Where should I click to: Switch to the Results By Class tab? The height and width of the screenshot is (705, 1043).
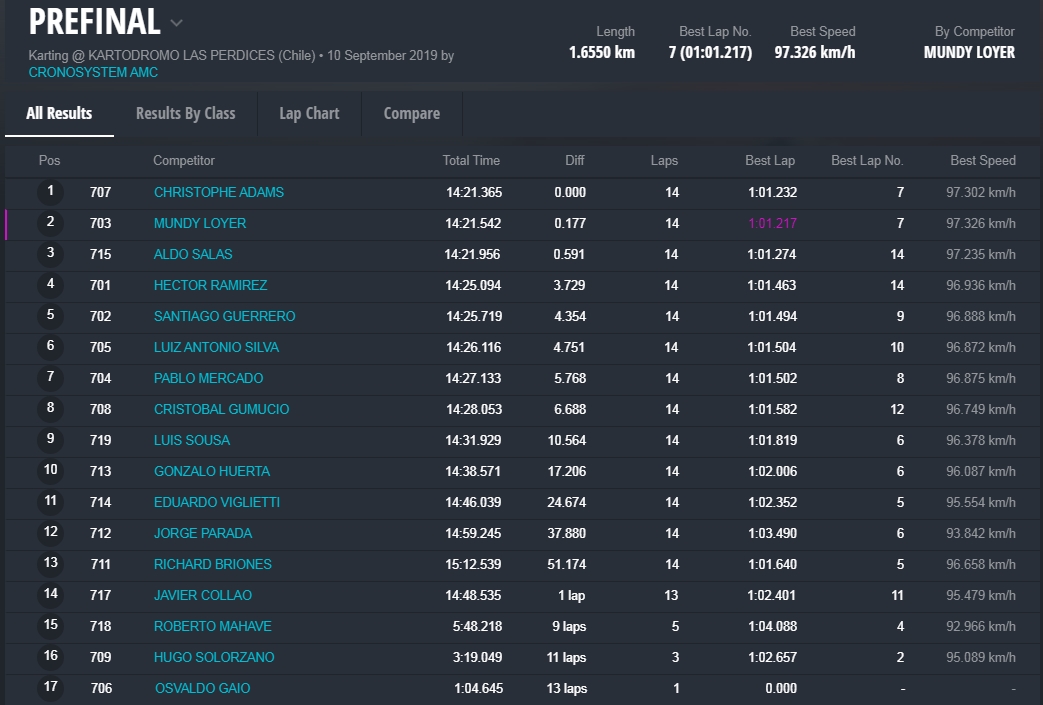click(x=185, y=113)
